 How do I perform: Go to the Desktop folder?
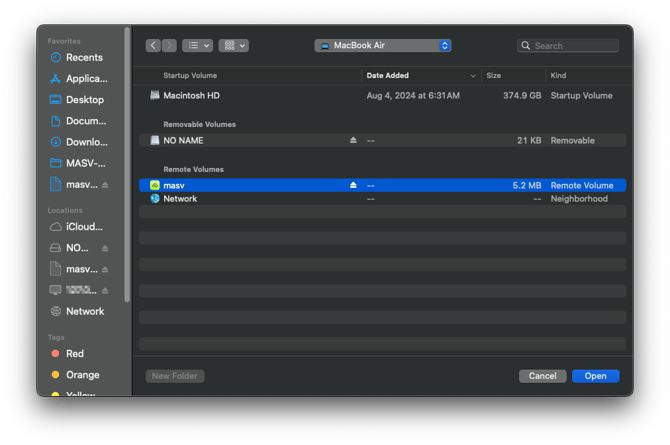click(77, 100)
